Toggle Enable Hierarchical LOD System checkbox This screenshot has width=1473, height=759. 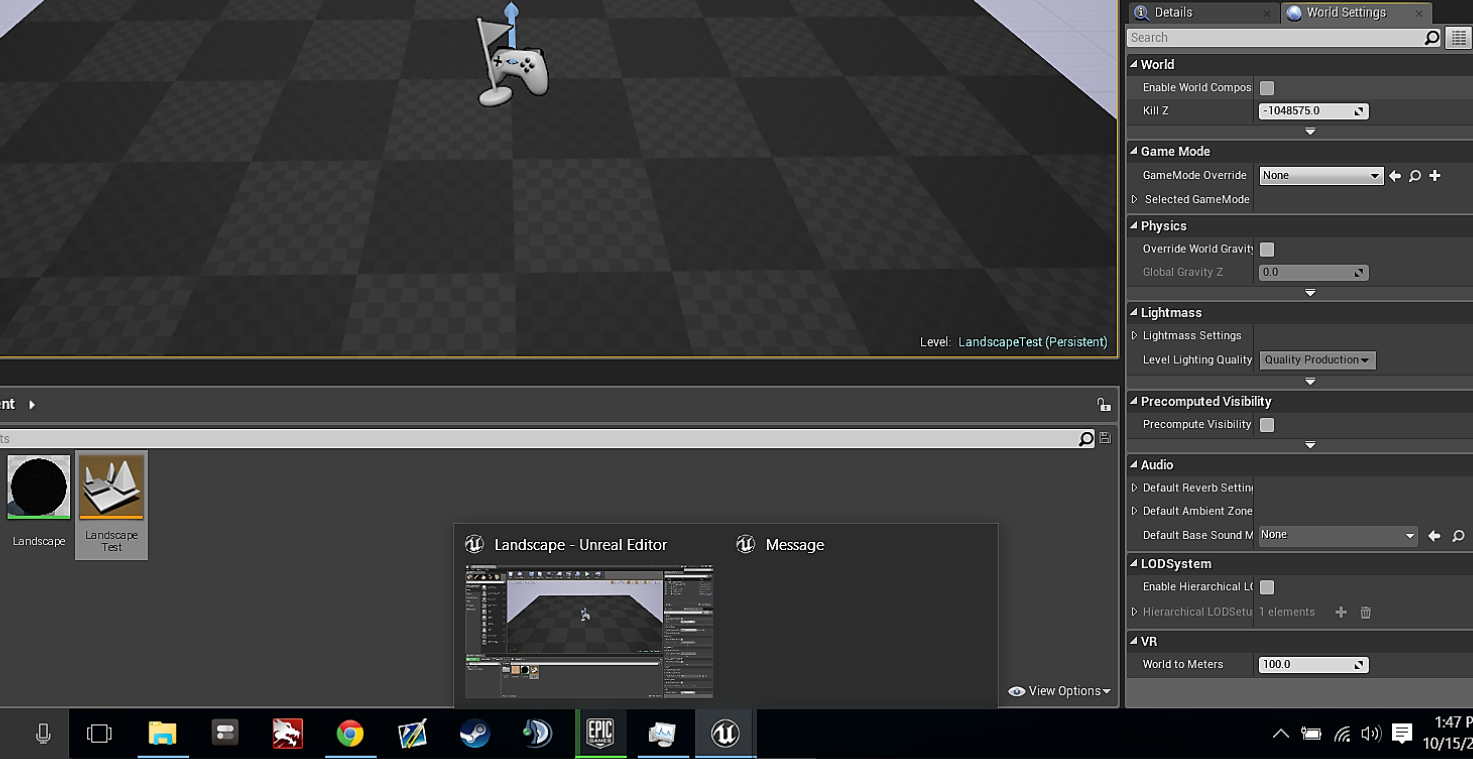point(1267,587)
